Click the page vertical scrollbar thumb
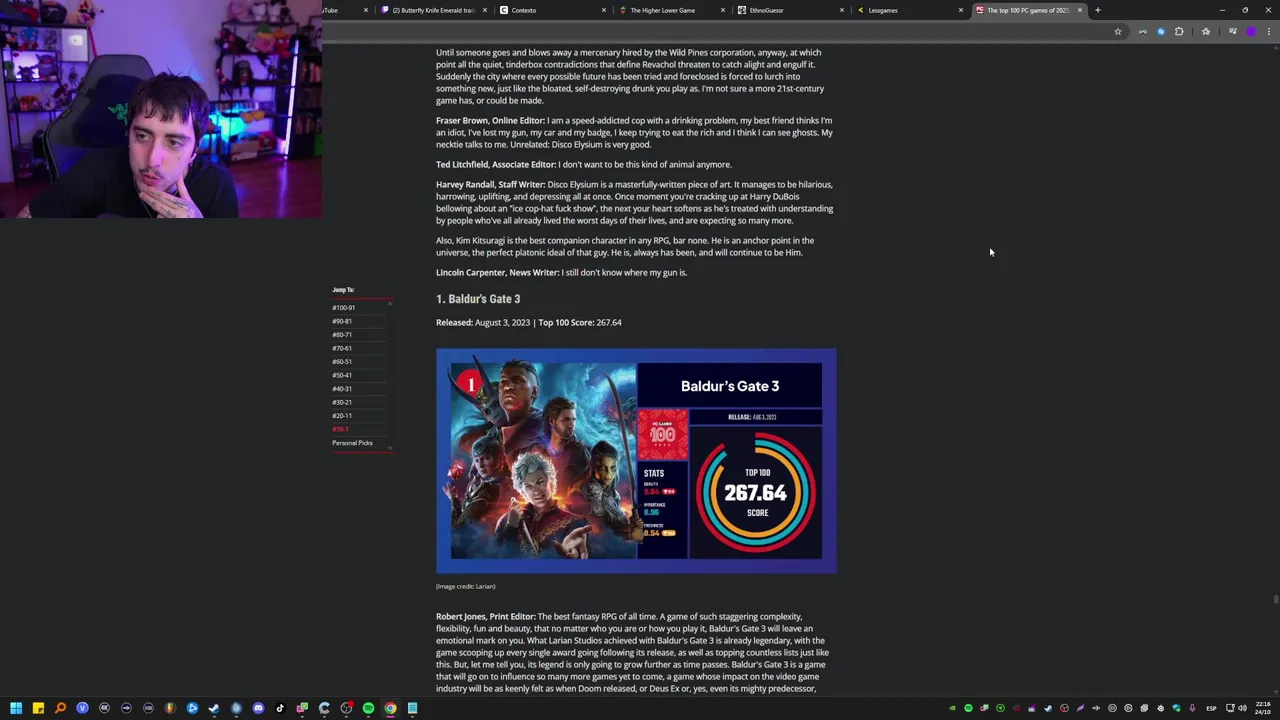The width and height of the screenshot is (1280, 720). pyautogui.click(x=1275, y=599)
